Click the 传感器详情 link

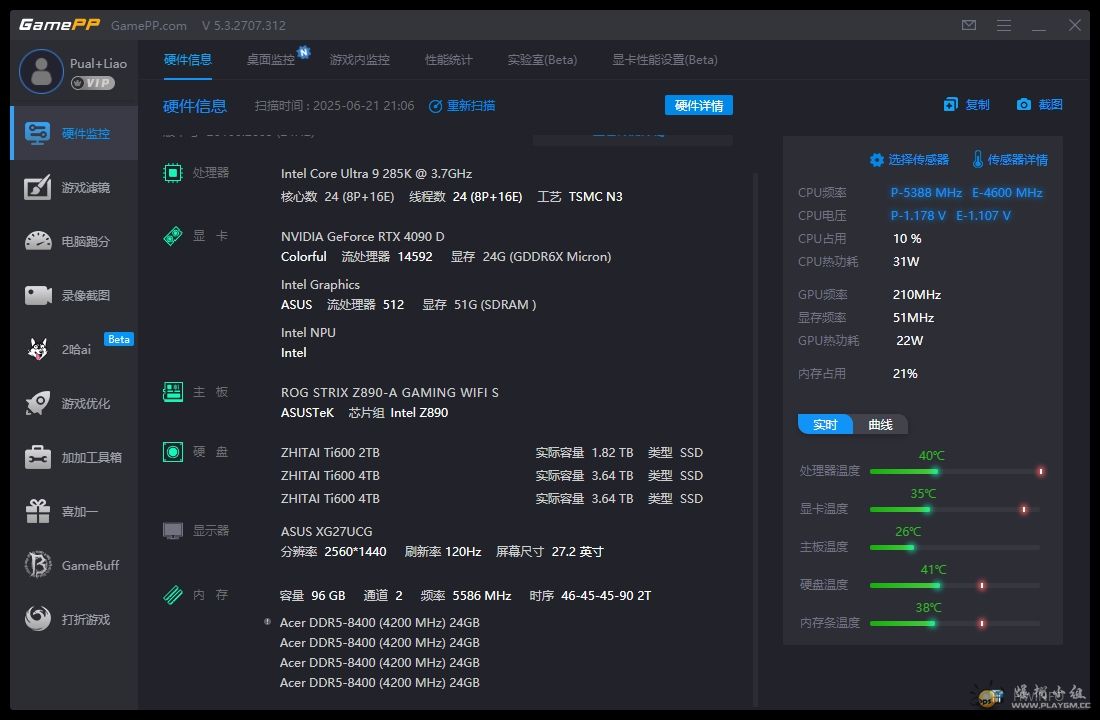1017,160
